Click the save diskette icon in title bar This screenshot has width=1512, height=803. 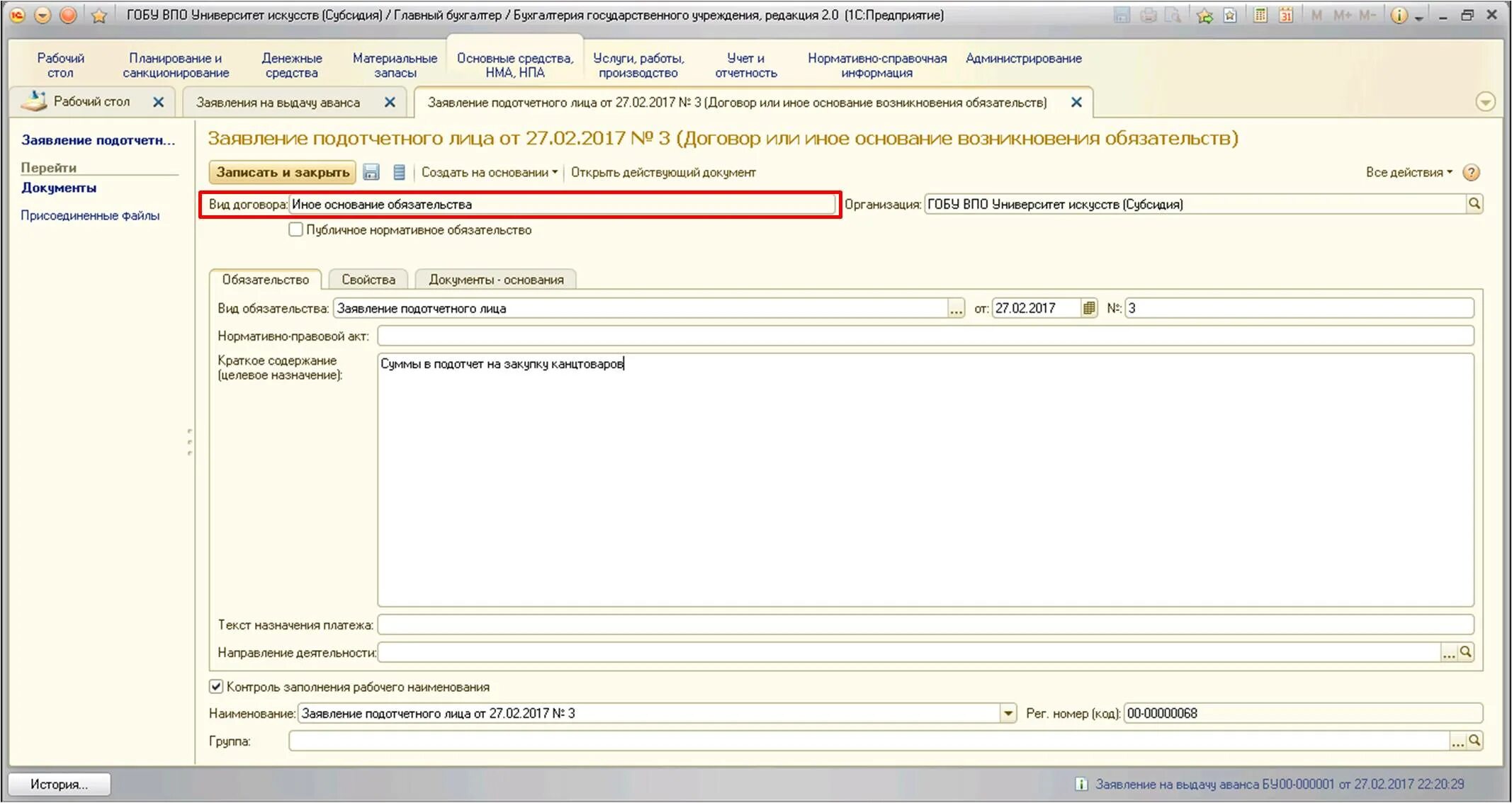(1122, 15)
